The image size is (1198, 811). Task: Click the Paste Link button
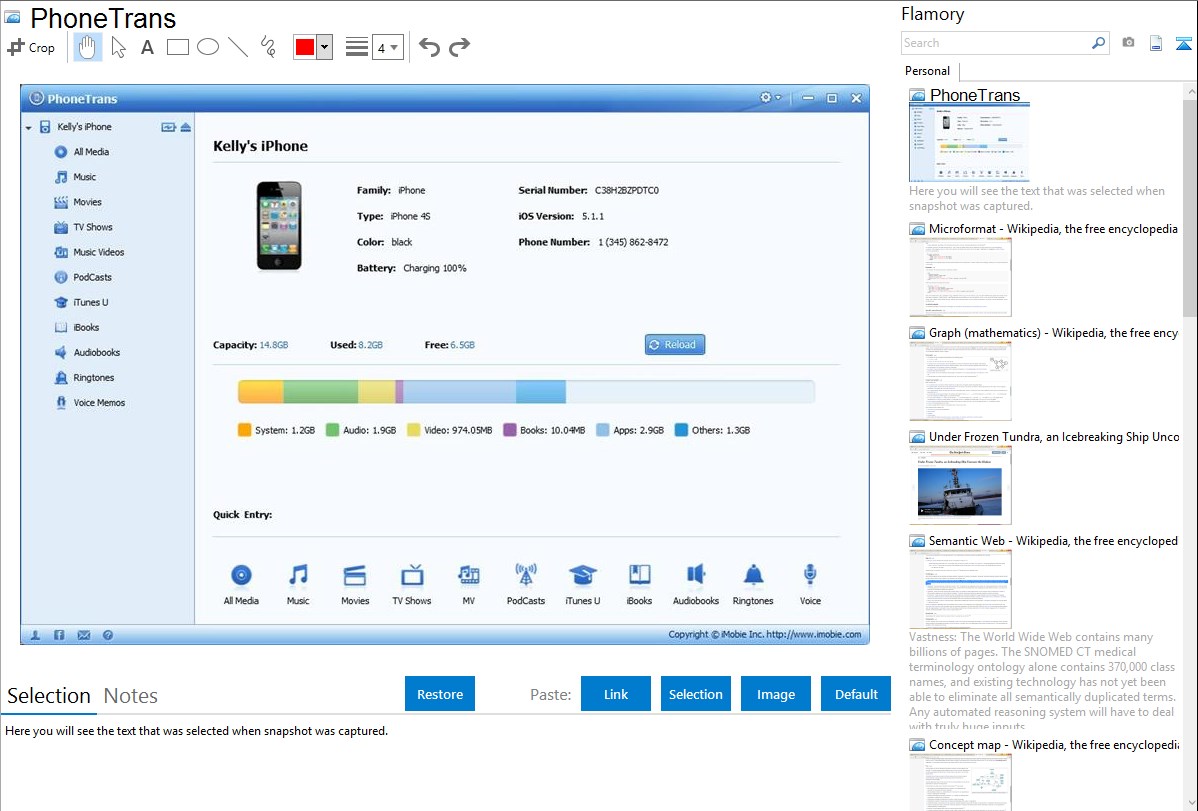(616, 694)
